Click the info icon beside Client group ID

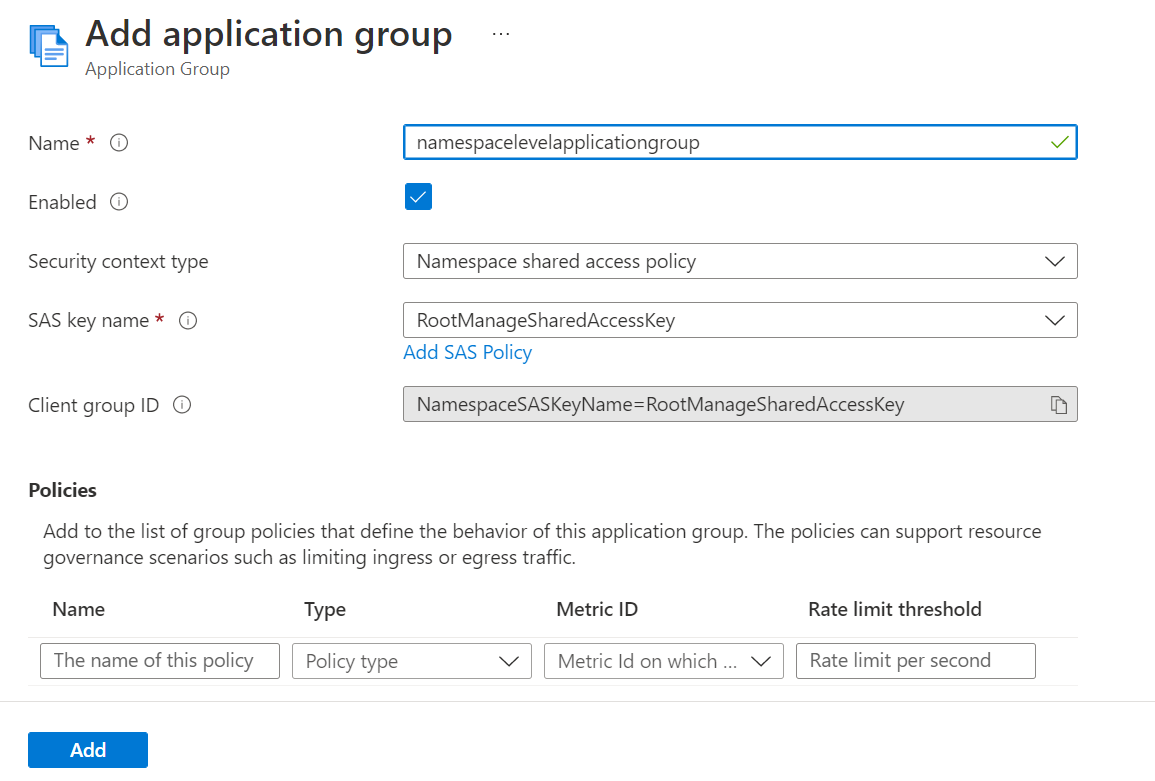(182, 405)
